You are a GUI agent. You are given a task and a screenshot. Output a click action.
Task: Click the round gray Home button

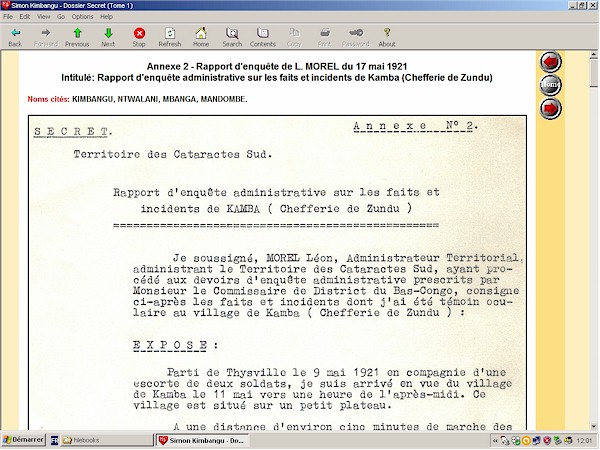tap(551, 85)
